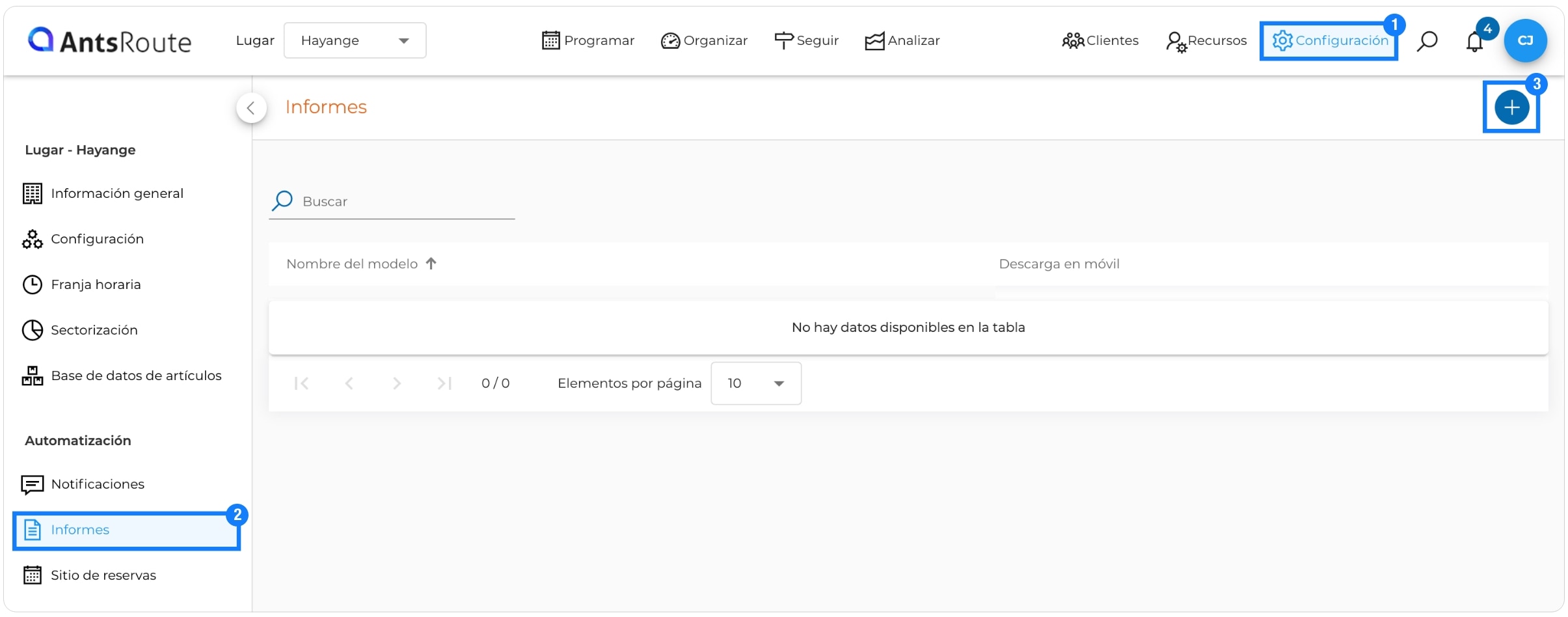Screen dimensions: 1568x617
Task: Click the sort arrow next to Nombre del modelo
Action: [431, 264]
